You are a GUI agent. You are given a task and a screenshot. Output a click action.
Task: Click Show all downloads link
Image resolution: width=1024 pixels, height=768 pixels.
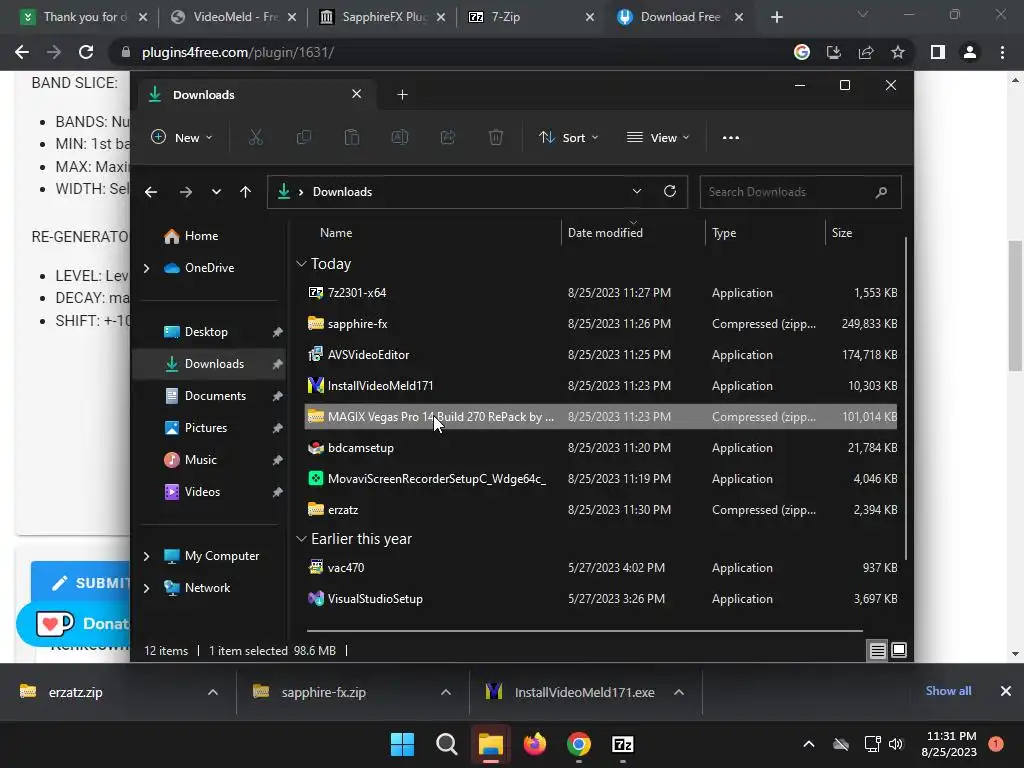[x=948, y=691]
